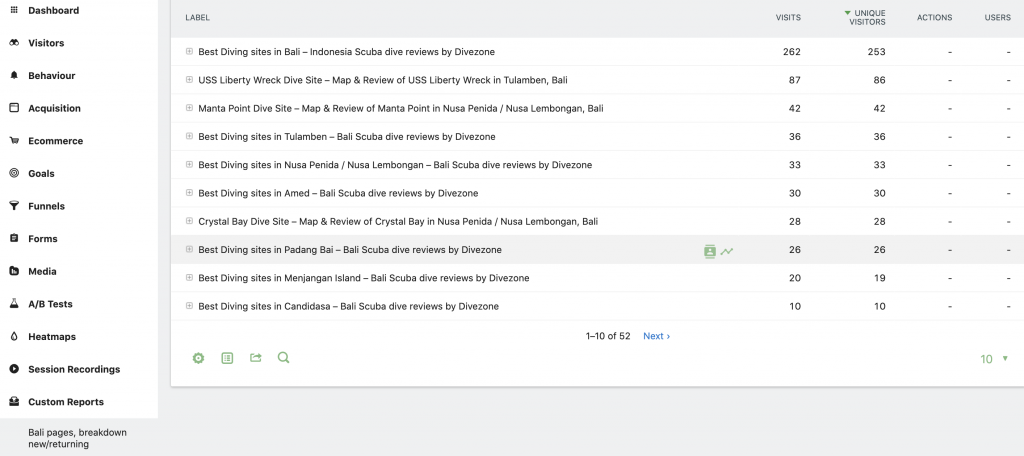Click the Custom Reports briefcase icon

tap(14, 402)
